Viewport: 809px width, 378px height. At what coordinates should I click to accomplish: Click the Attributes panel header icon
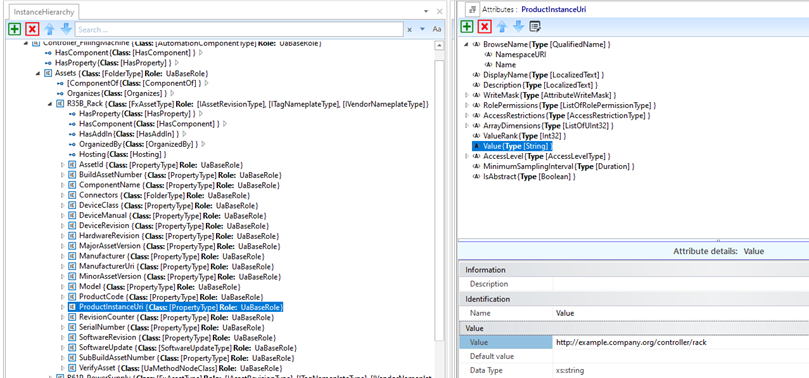(472, 9)
